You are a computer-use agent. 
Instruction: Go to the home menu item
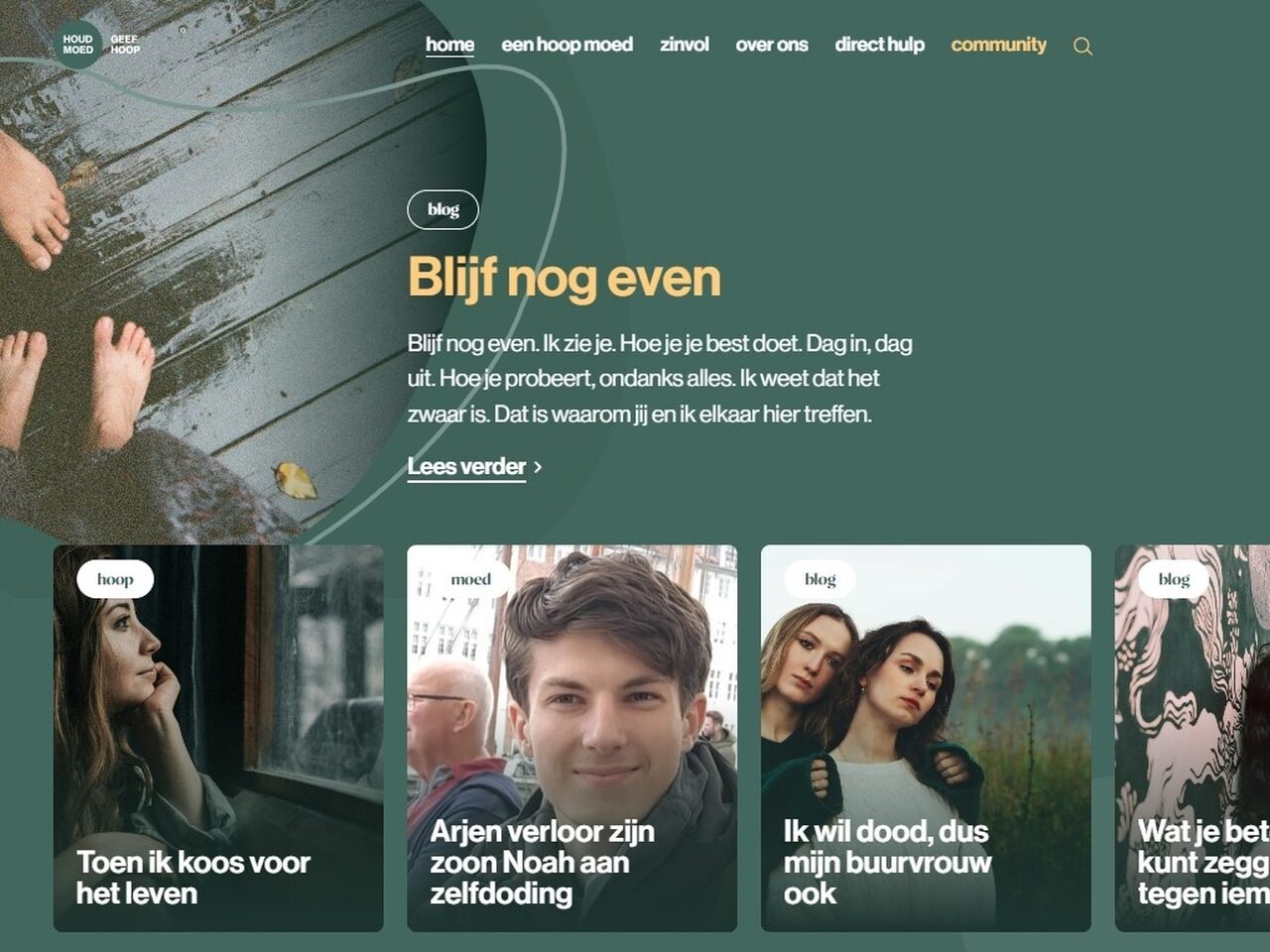449,45
